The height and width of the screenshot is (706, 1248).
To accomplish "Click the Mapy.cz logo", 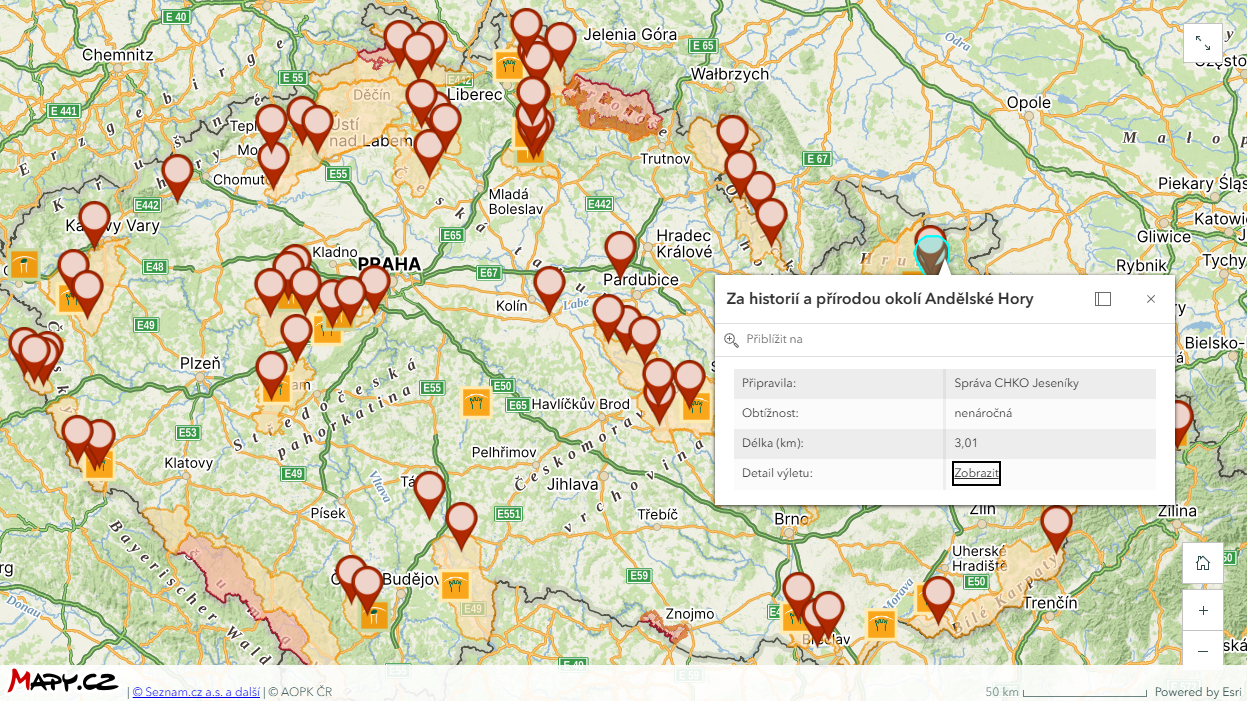I will [x=64, y=682].
